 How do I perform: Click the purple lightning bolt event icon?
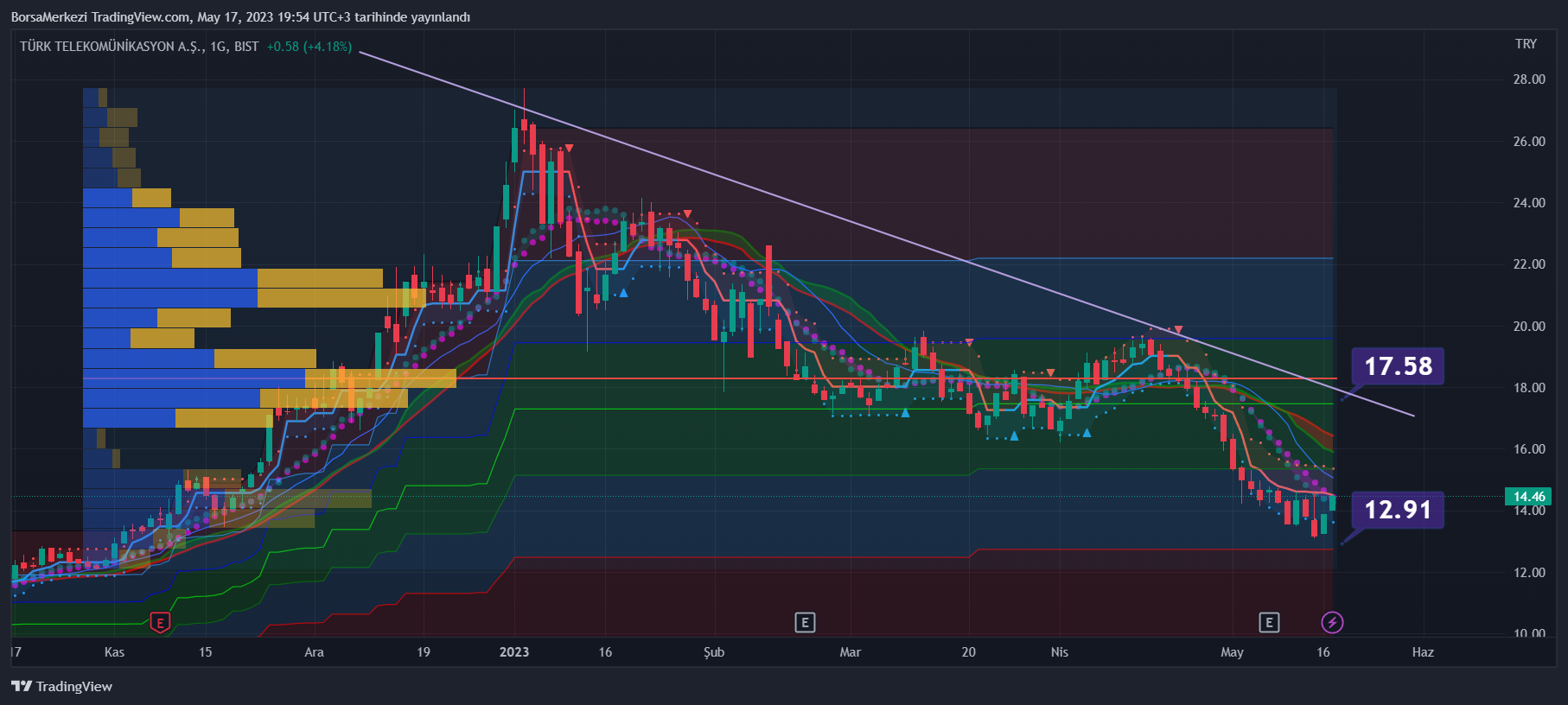pos(1332,622)
